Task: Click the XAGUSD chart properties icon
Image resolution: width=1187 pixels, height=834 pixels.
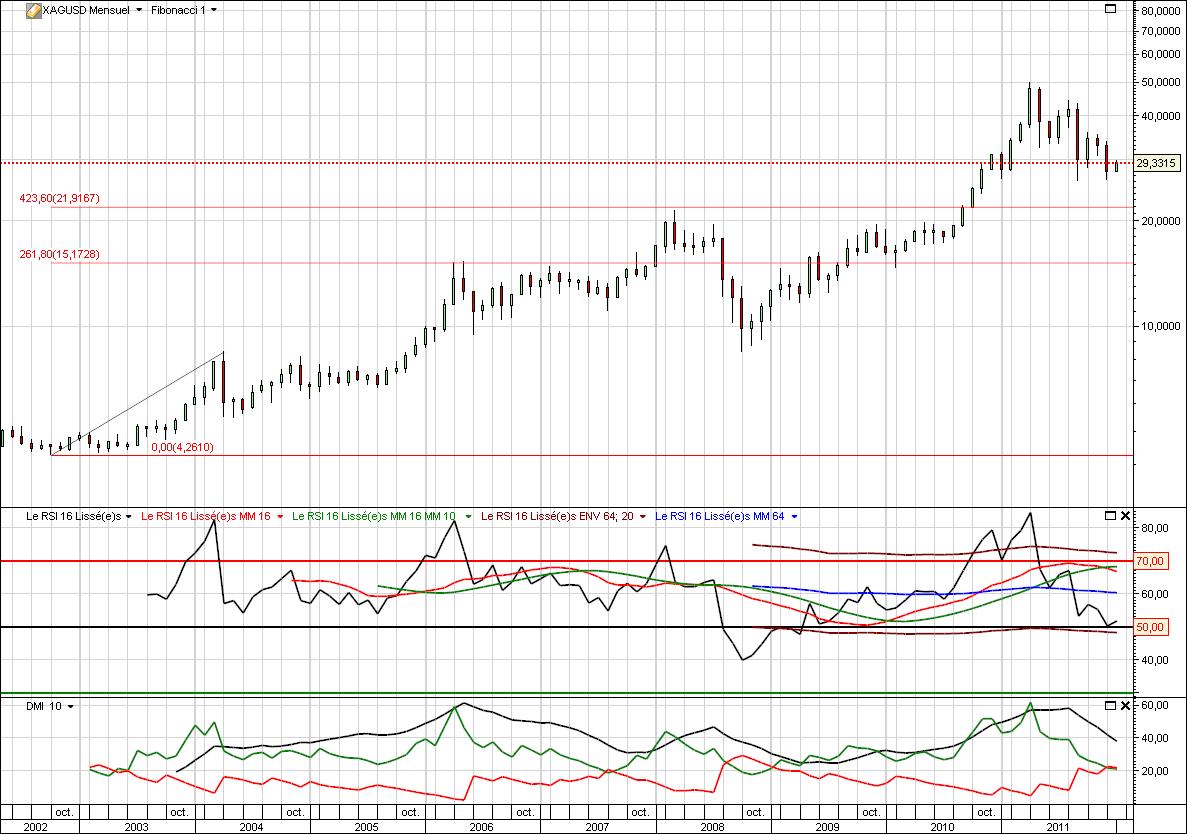Action: [x=33, y=11]
